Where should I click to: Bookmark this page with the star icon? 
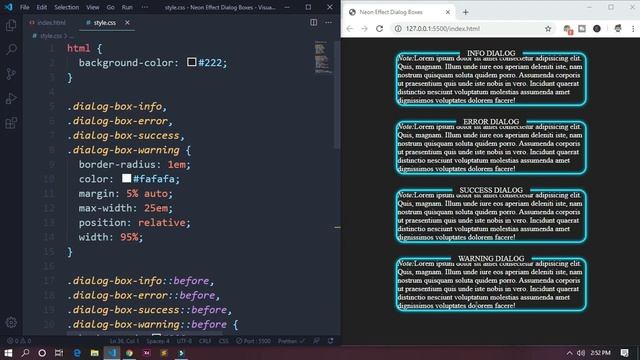548,29
